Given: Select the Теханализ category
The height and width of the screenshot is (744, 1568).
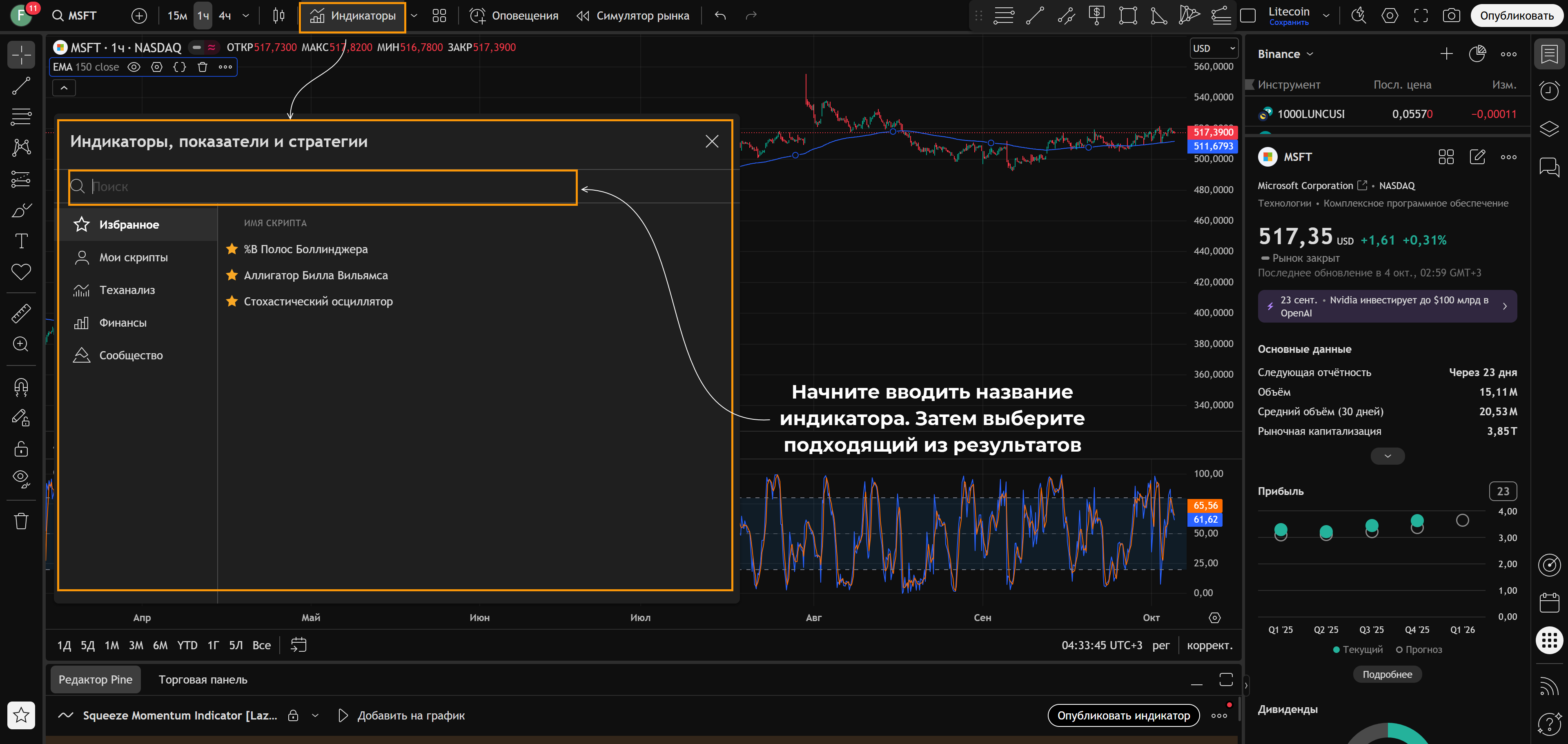Looking at the screenshot, I should click(x=127, y=290).
